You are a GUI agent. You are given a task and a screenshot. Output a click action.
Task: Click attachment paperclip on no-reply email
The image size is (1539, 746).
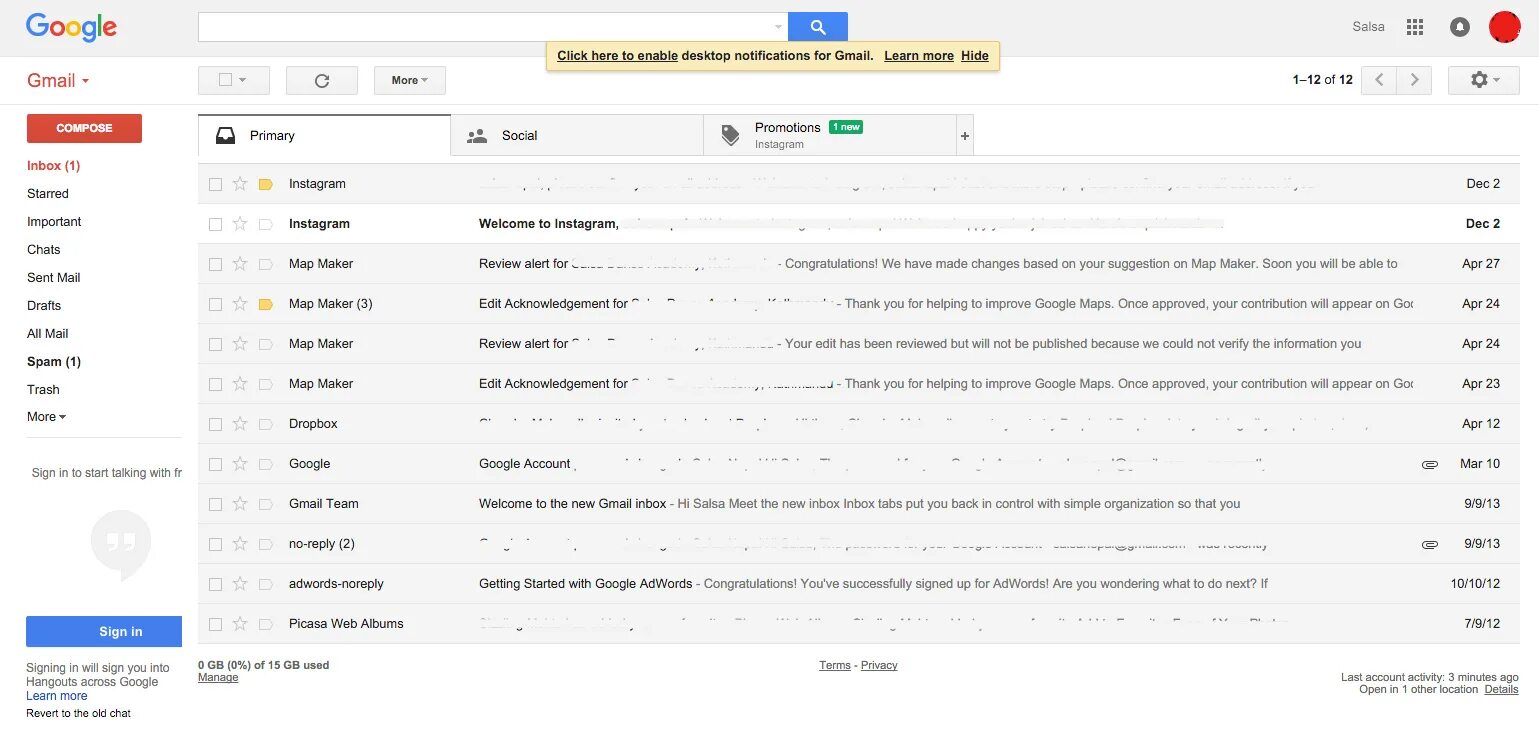pyautogui.click(x=1430, y=544)
